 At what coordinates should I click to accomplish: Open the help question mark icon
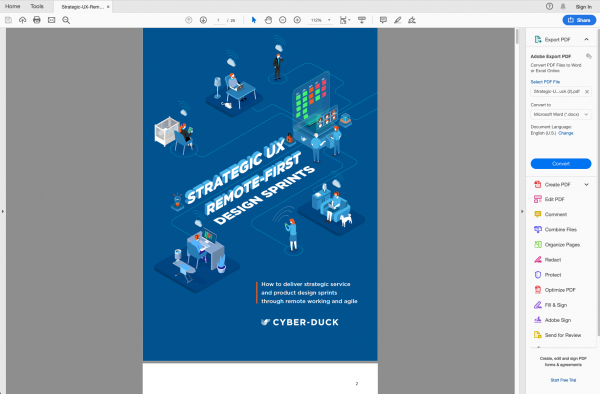click(x=549, y=6)
